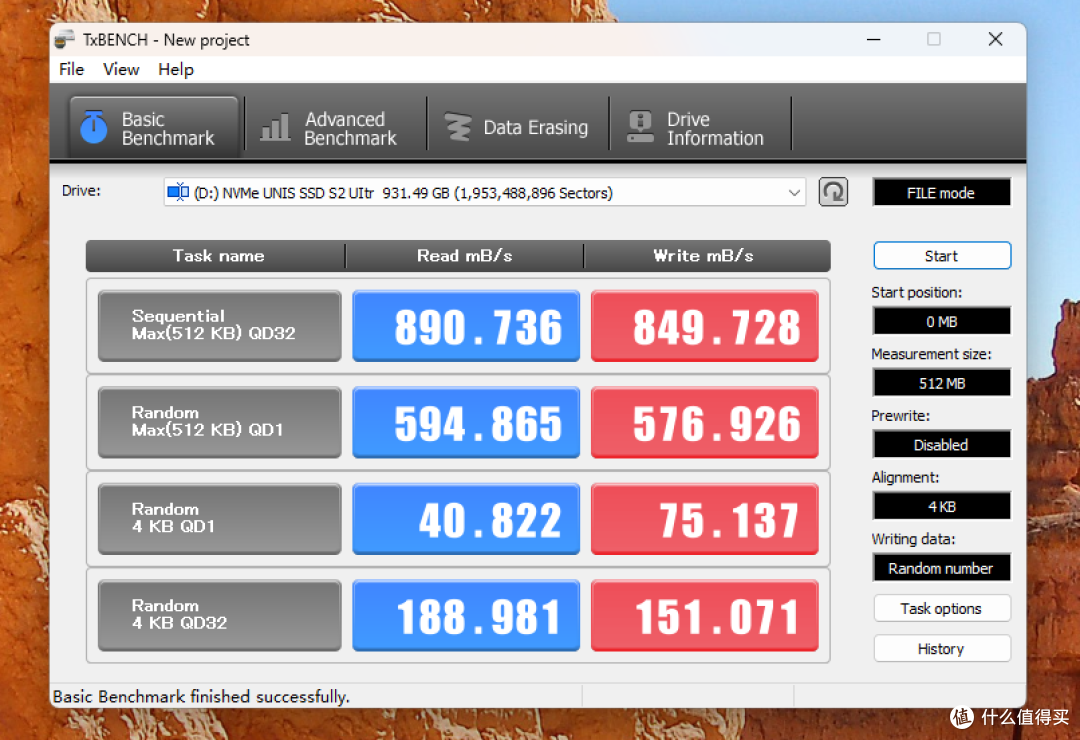Click the Read mB/s column header
1080x740 pixels.
[464, 256]
